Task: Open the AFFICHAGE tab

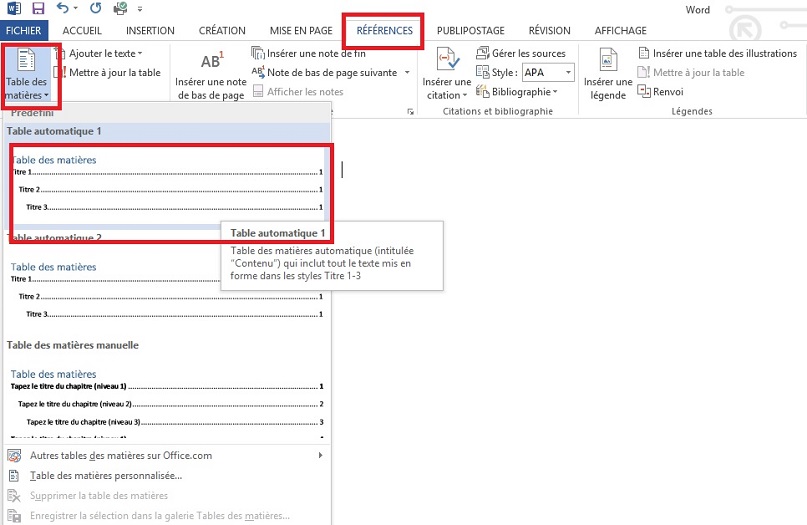Action: [620, 30]
